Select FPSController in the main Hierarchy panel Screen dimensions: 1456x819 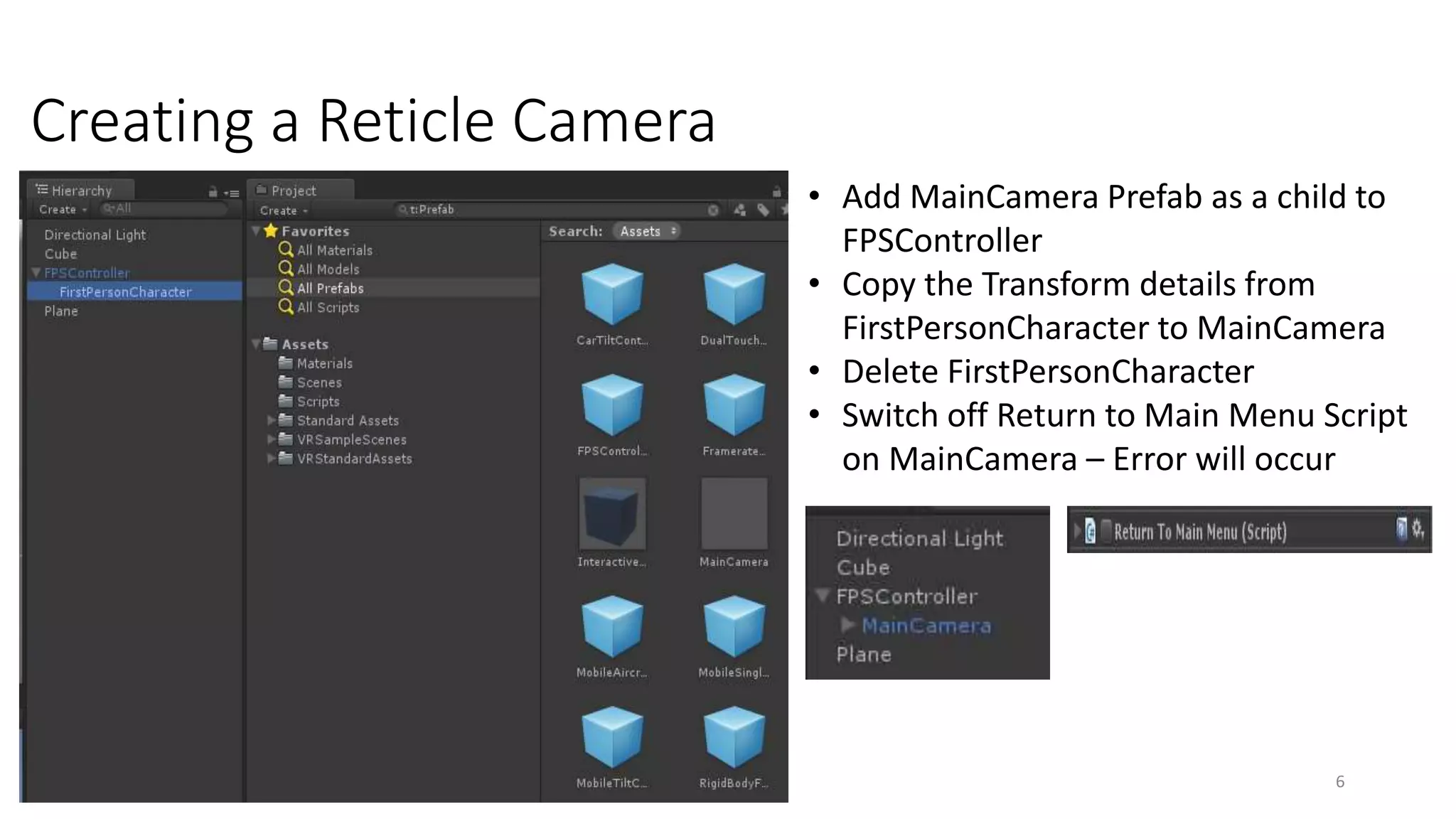(x=87, y=273)
